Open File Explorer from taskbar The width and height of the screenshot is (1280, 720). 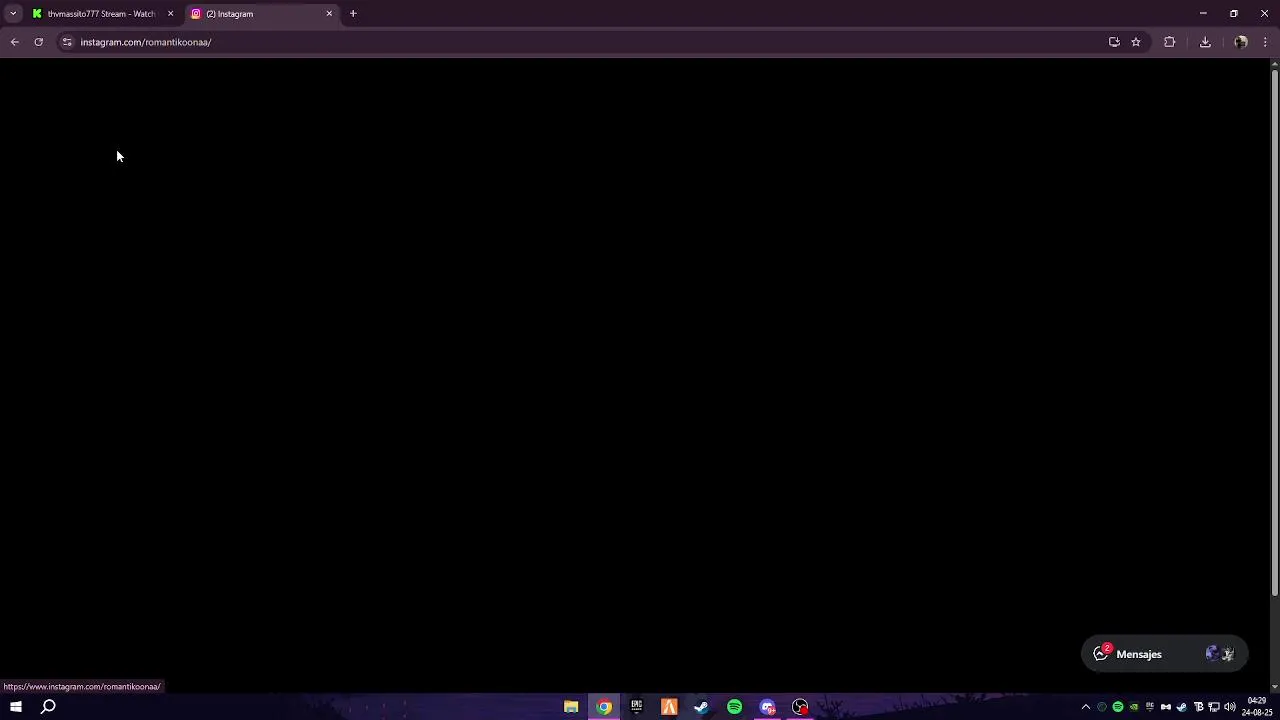click(571, 707)
